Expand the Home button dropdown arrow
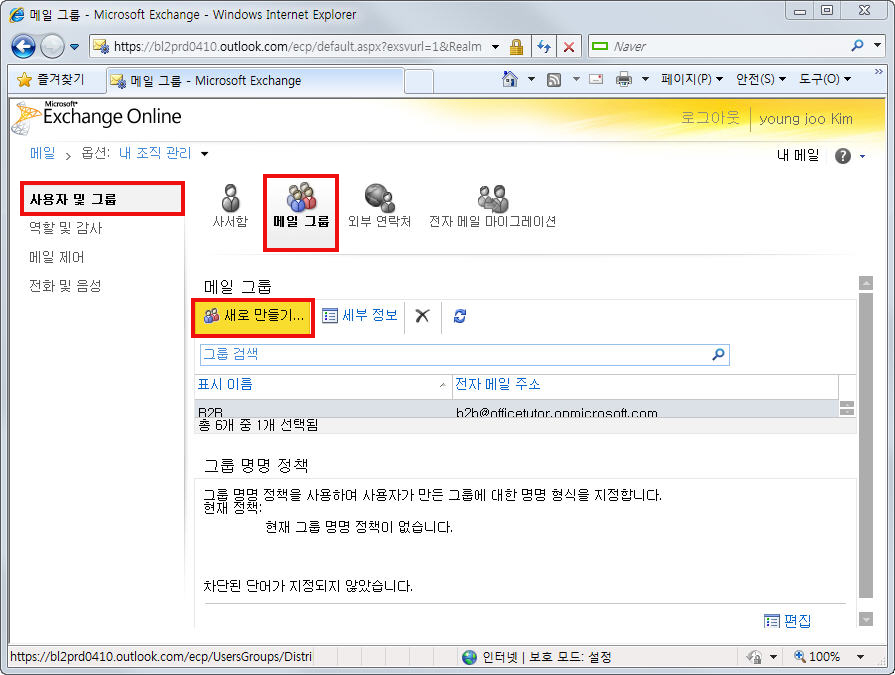The height and width of the screenshot is (675, 895). [531, 79]
